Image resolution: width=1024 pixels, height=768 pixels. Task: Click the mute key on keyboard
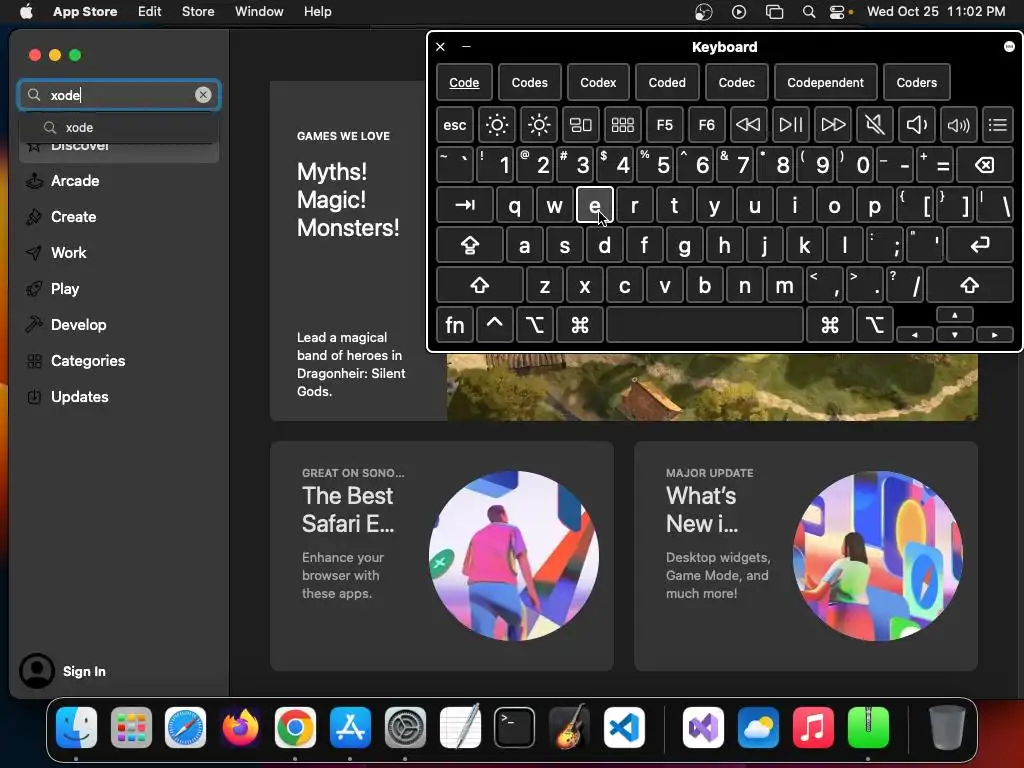(874, 125)
